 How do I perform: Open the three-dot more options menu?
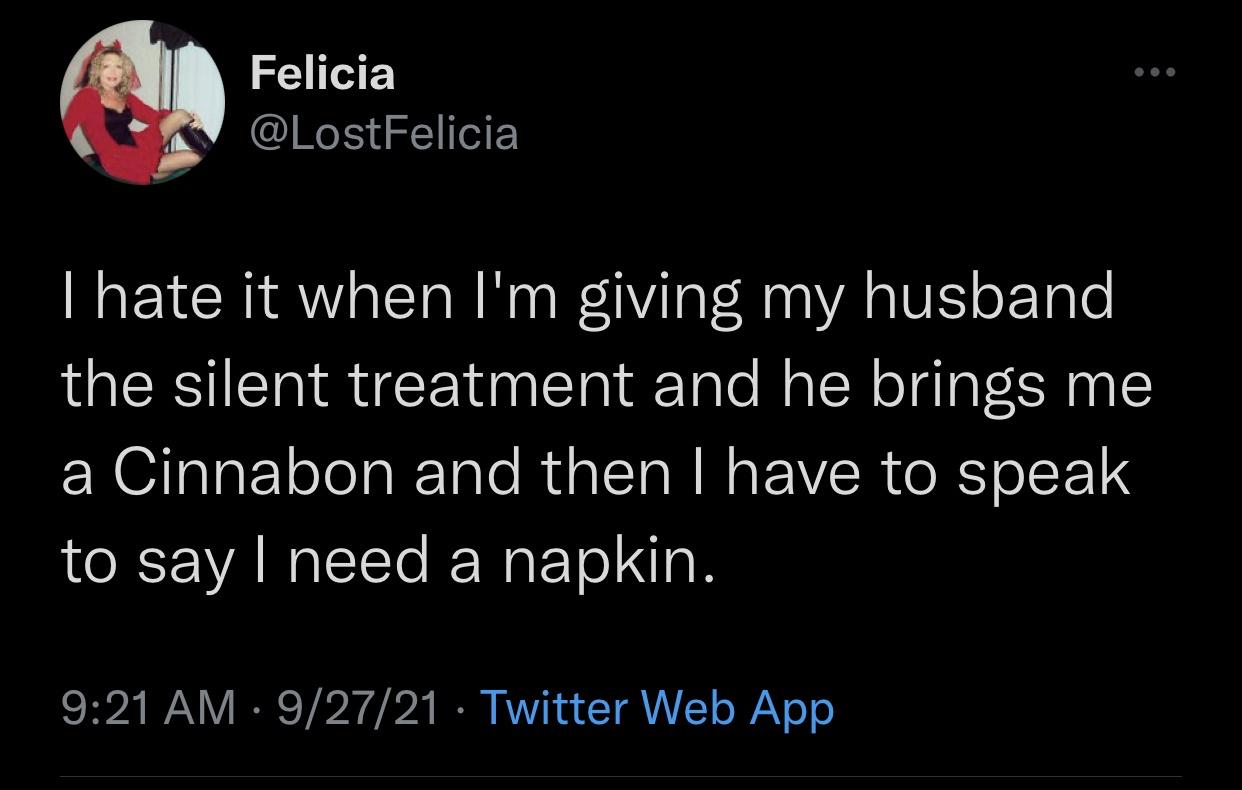(1153, 72)
